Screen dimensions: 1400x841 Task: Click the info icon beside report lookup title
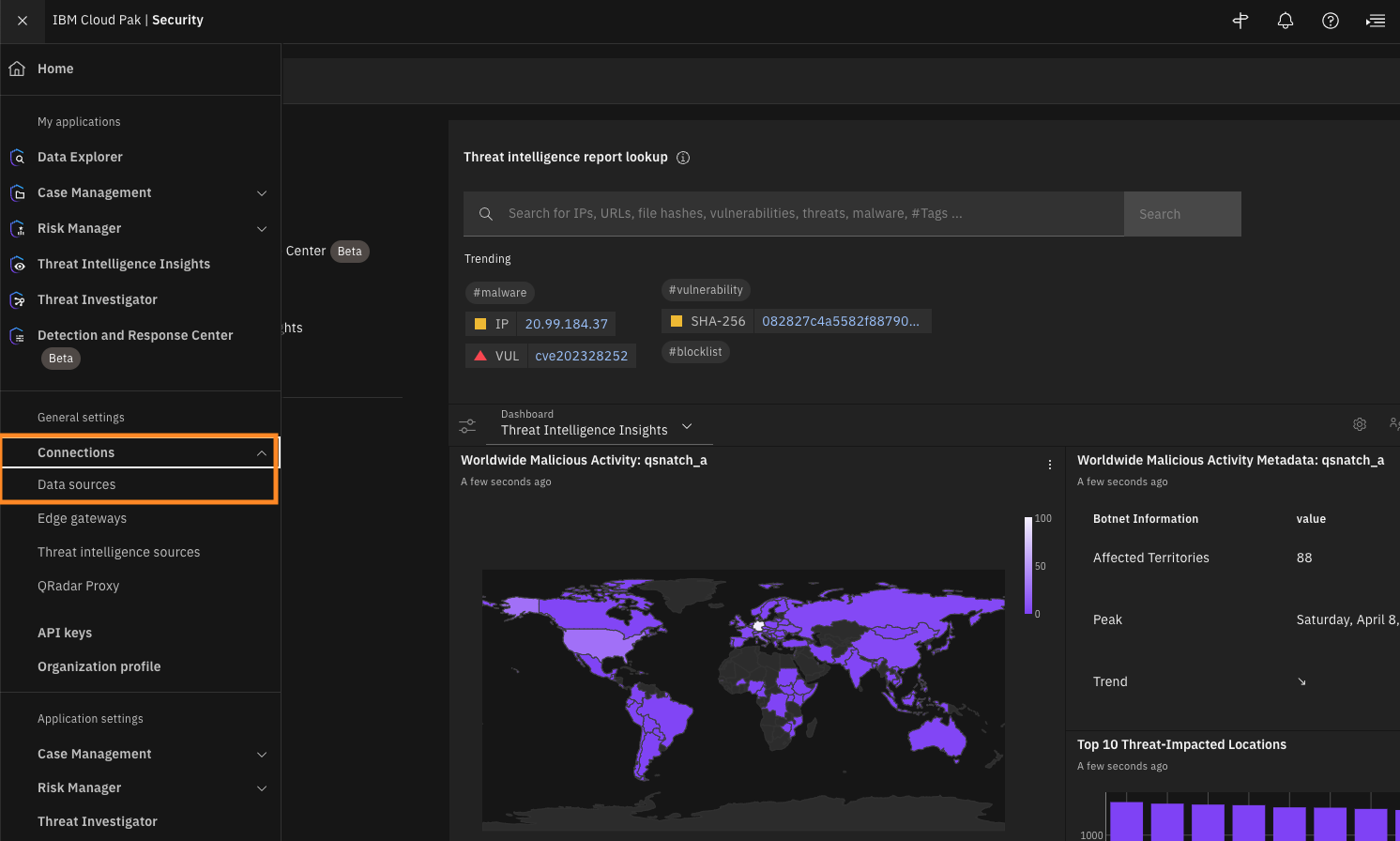(683, 158)
